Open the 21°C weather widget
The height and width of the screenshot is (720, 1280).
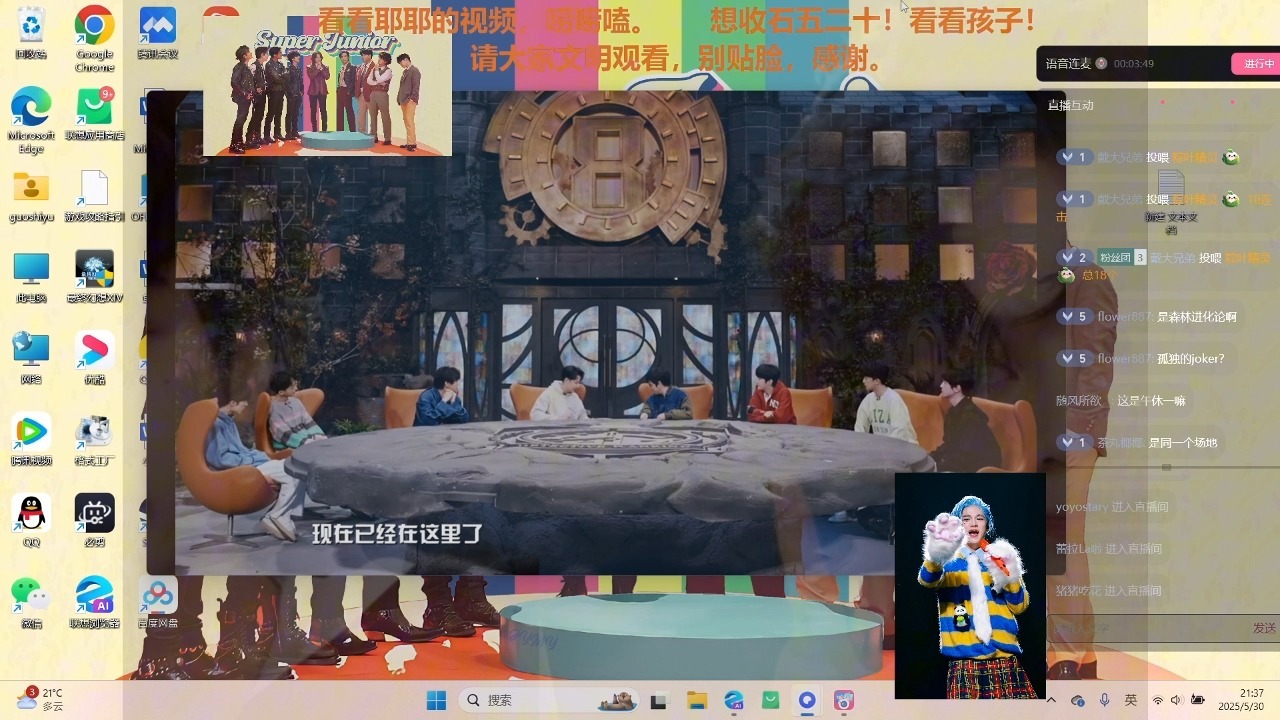point(41,699)
